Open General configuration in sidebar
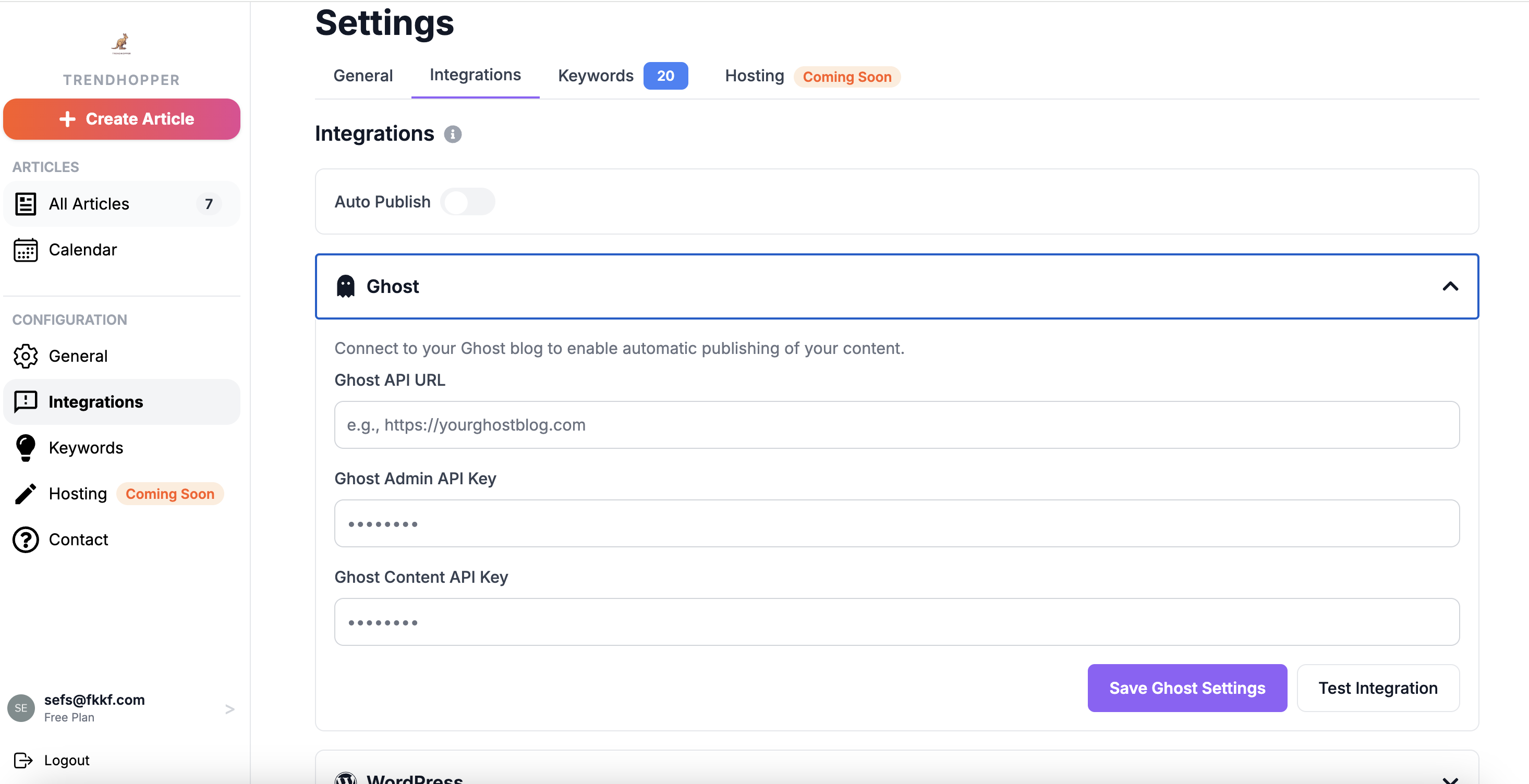Screen dimensions: 1529x784 (x=122, y=356)
